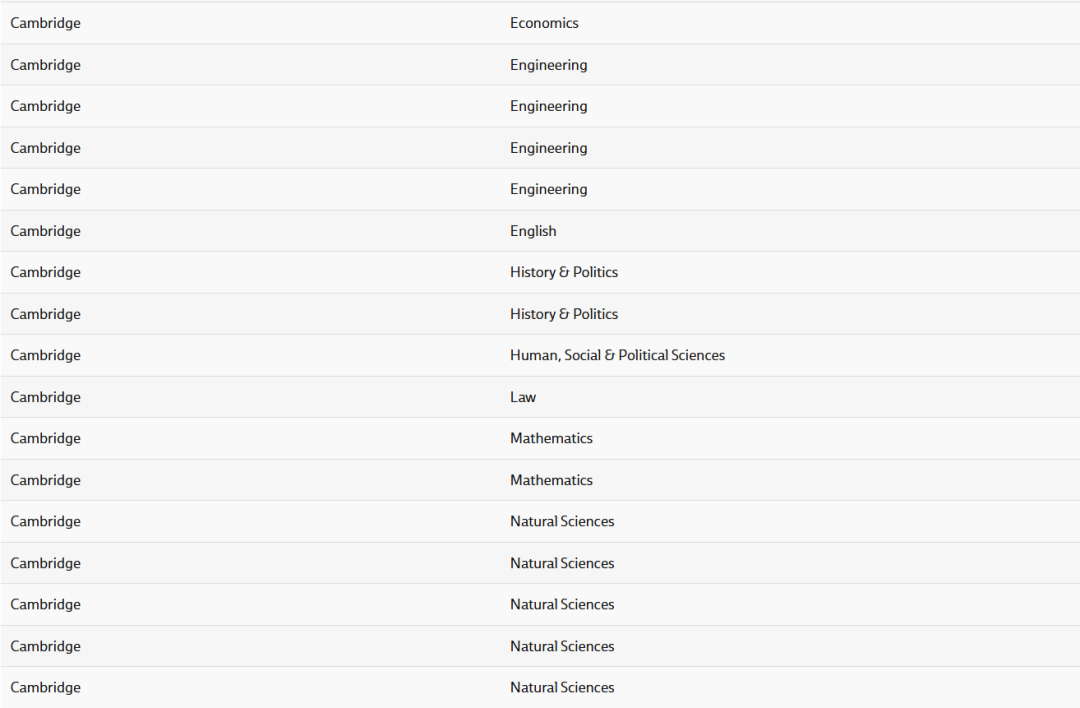Screen dimensions: 1080x708
Task: Select Cambridge in the first Mathematics row
Action: pos(46,438)
